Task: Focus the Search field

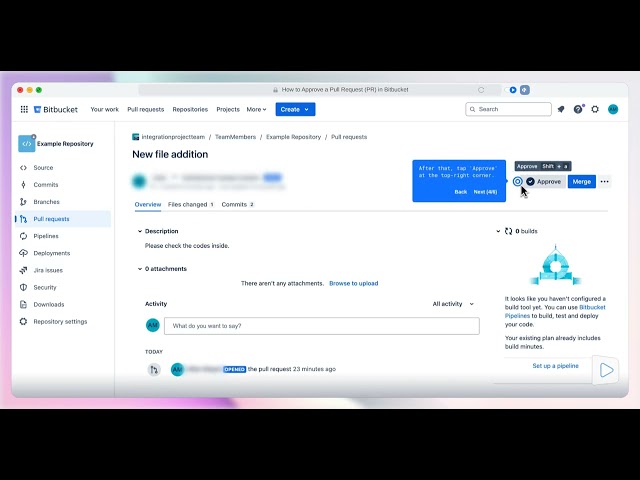Action: [508, 109]
